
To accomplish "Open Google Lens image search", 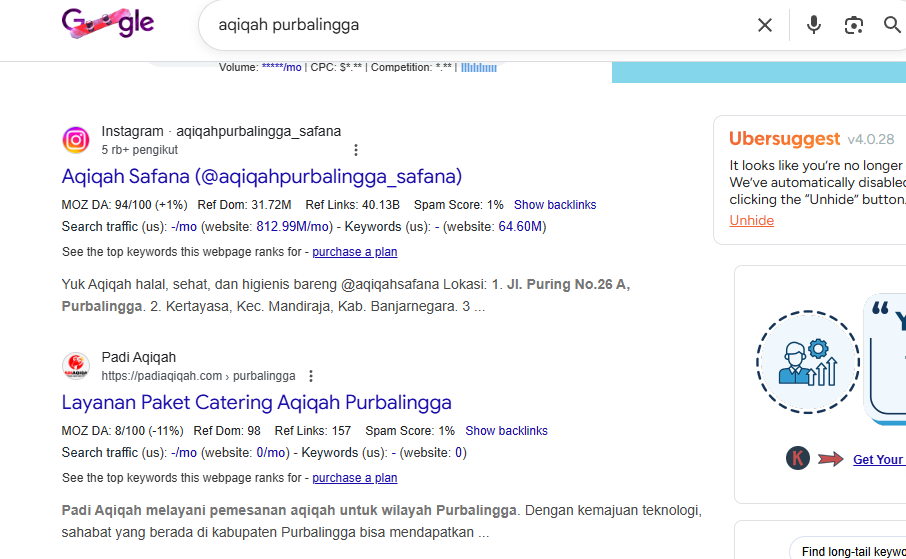I will click(853, 25).
